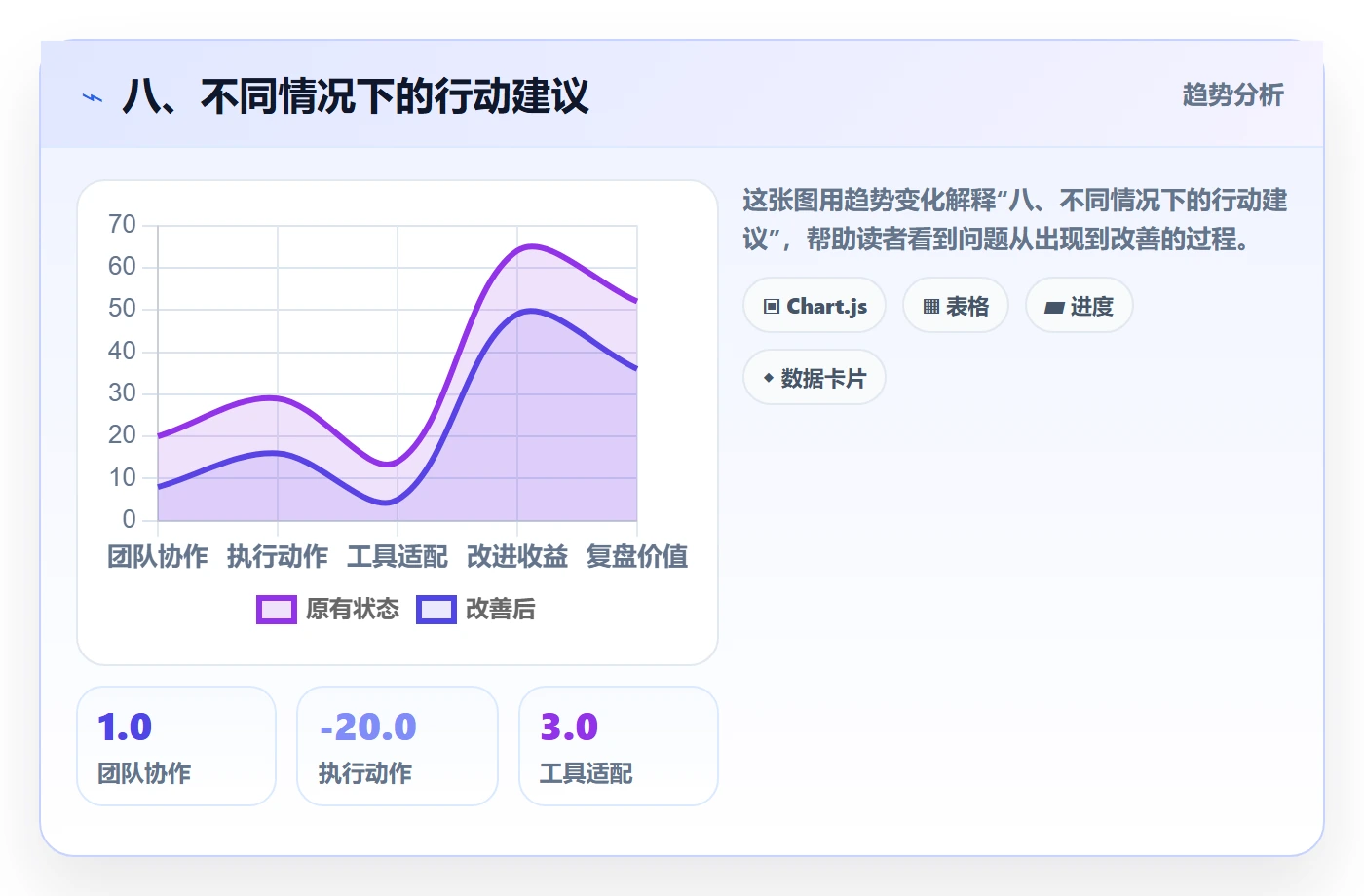Open the 3.0 工具适配 data card

click(619, 746)
